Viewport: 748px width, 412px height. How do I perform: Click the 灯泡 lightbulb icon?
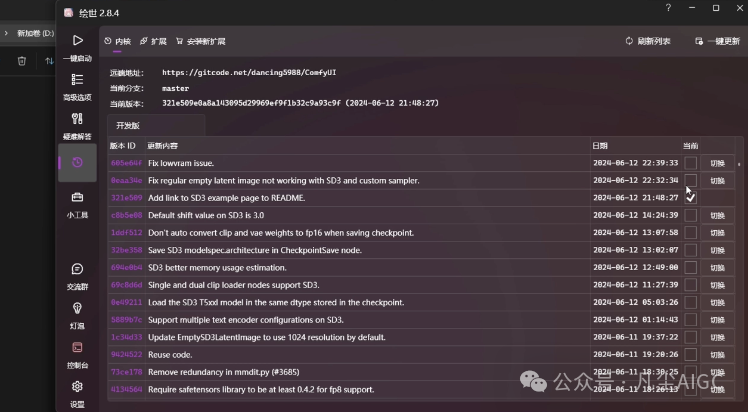(x=77, y=309)
